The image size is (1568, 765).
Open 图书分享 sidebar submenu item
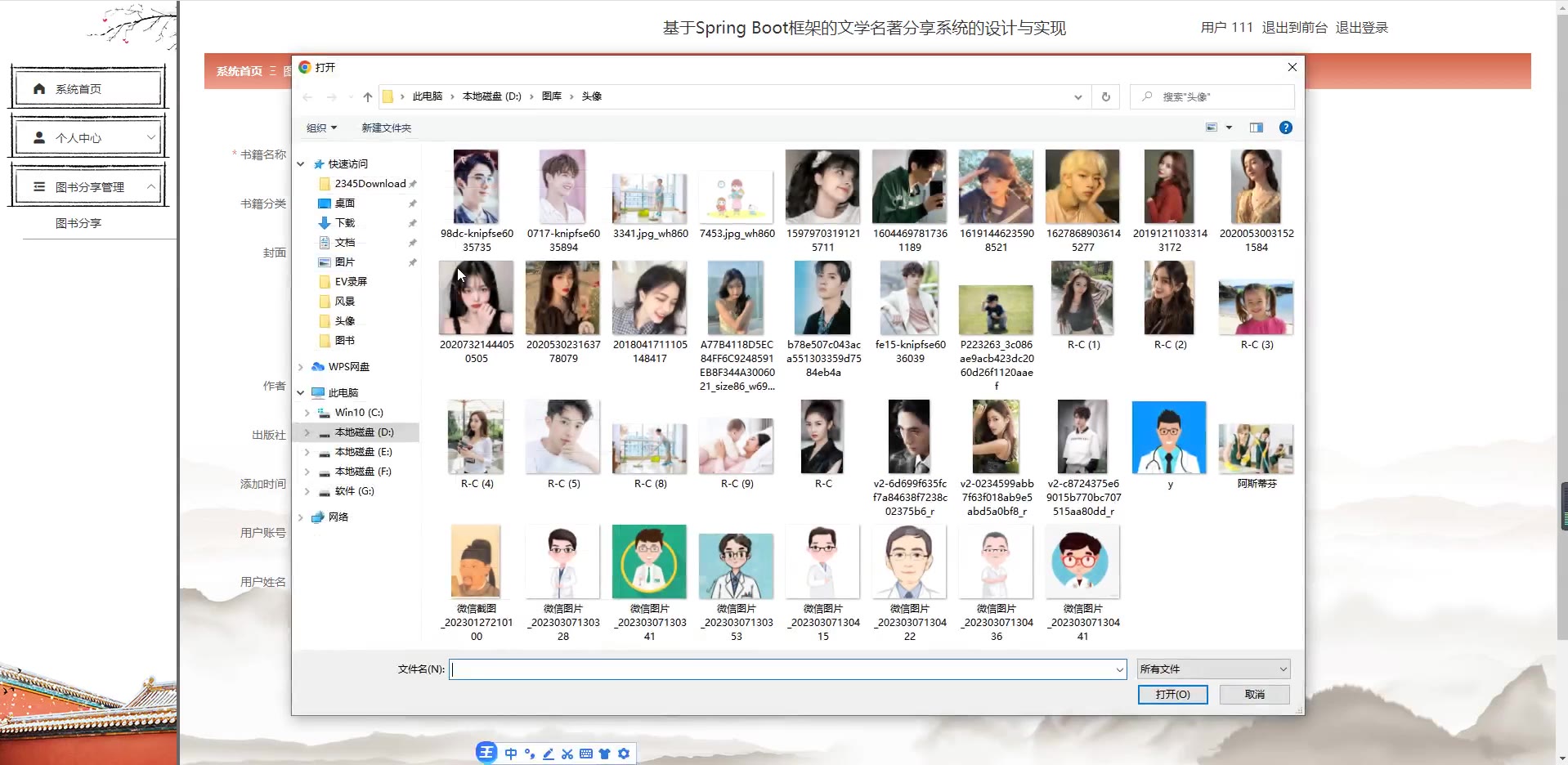coord(78,223)
